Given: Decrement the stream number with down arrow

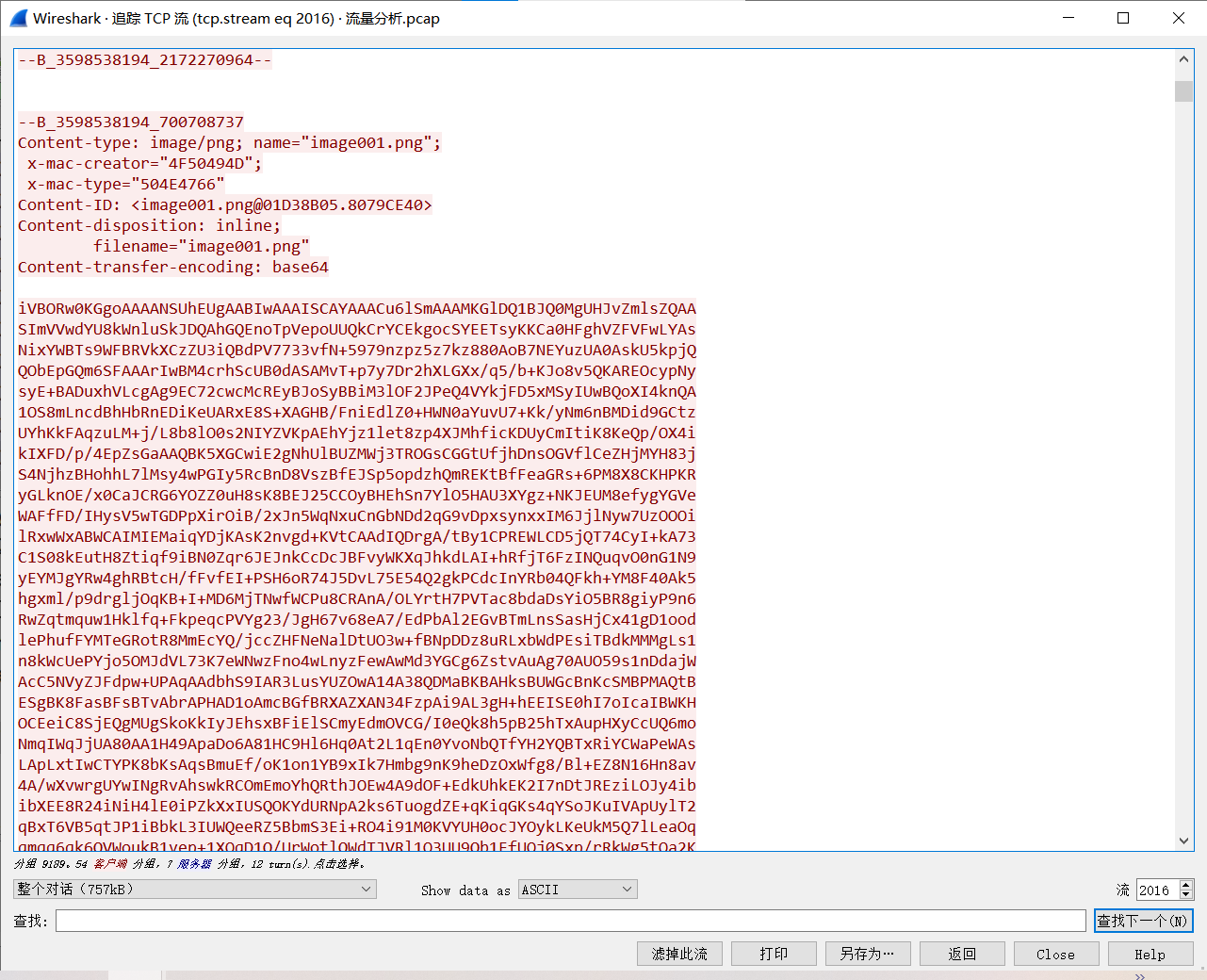Looking at the screenshot, I should [1186, 894].
